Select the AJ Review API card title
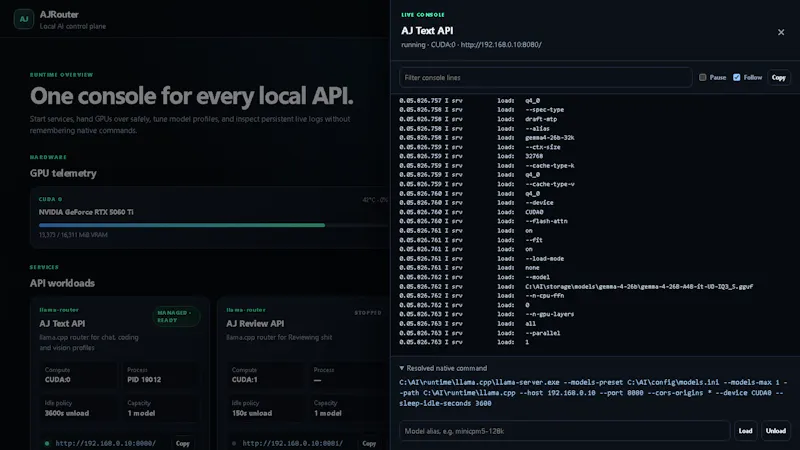Image resolution: width=800 pixels, height=450 pixels. click(x=255, y=323)
